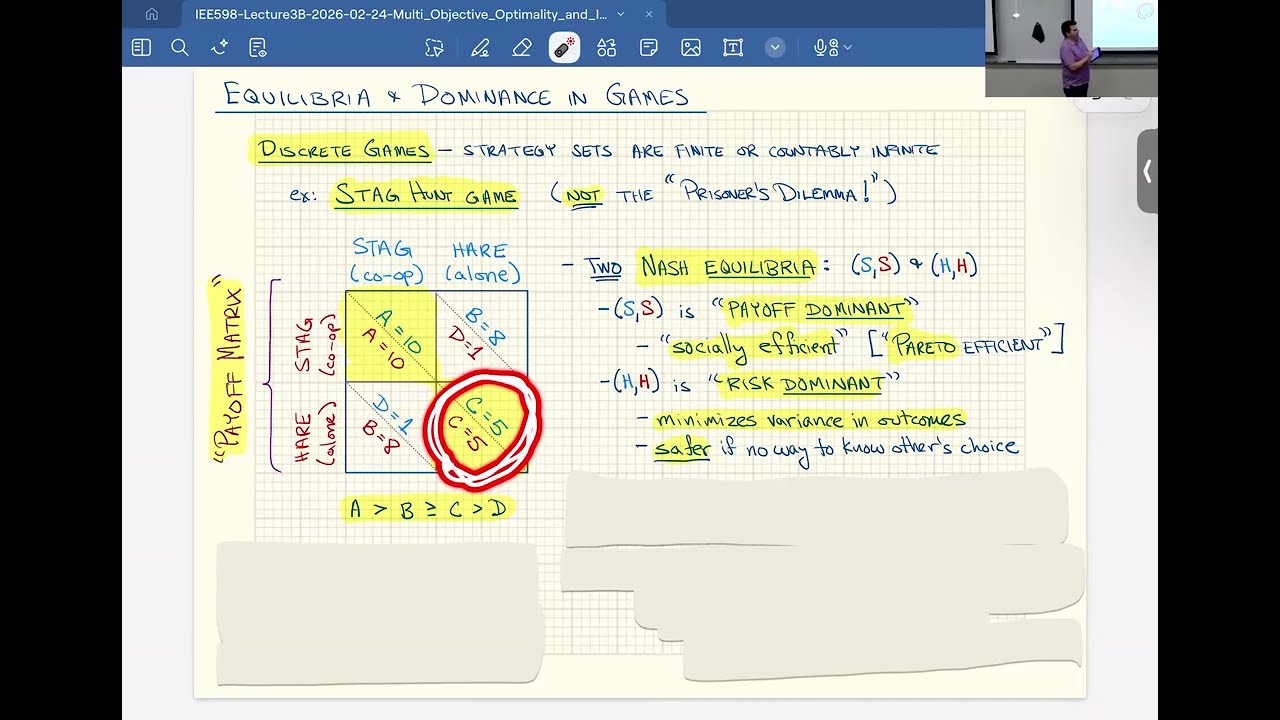Toggle the sidebar panel icon
Screen dimensions: 1280x720
pyautogui.click(x=141, y=47)
